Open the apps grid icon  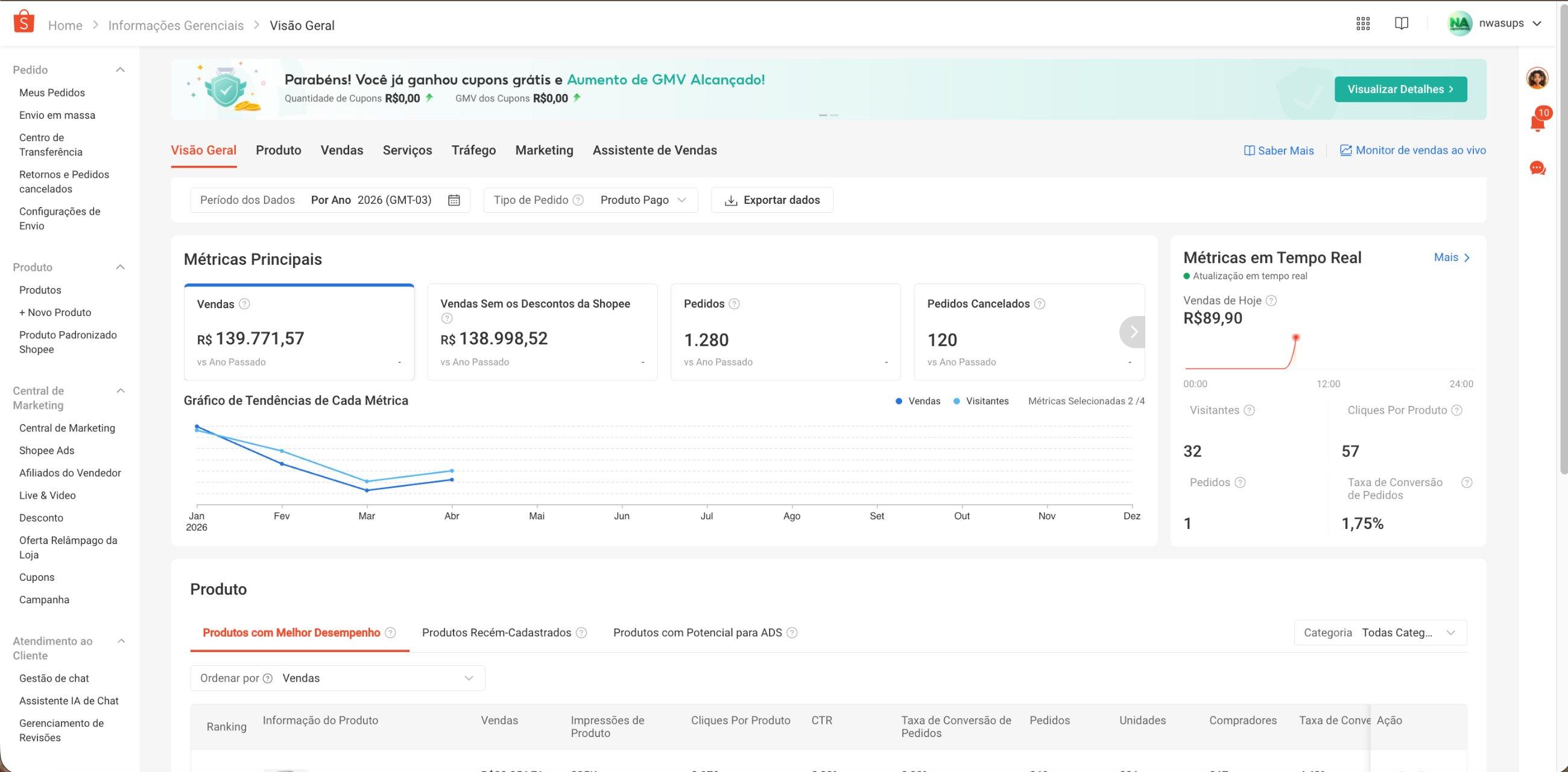tap(1363, 23)
